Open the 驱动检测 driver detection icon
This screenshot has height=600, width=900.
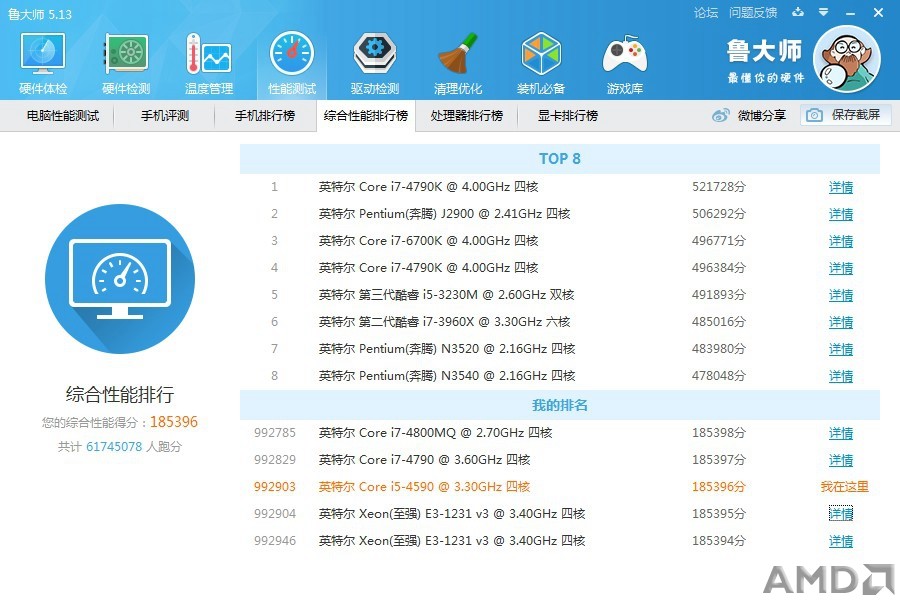point(375,64)
